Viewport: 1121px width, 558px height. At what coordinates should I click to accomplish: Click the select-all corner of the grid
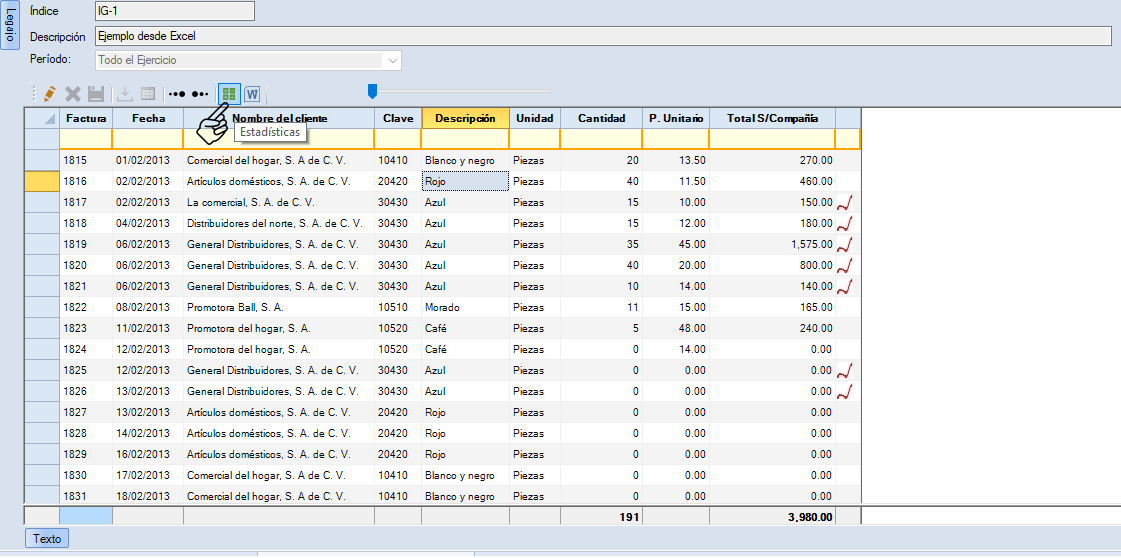(41, 118)
